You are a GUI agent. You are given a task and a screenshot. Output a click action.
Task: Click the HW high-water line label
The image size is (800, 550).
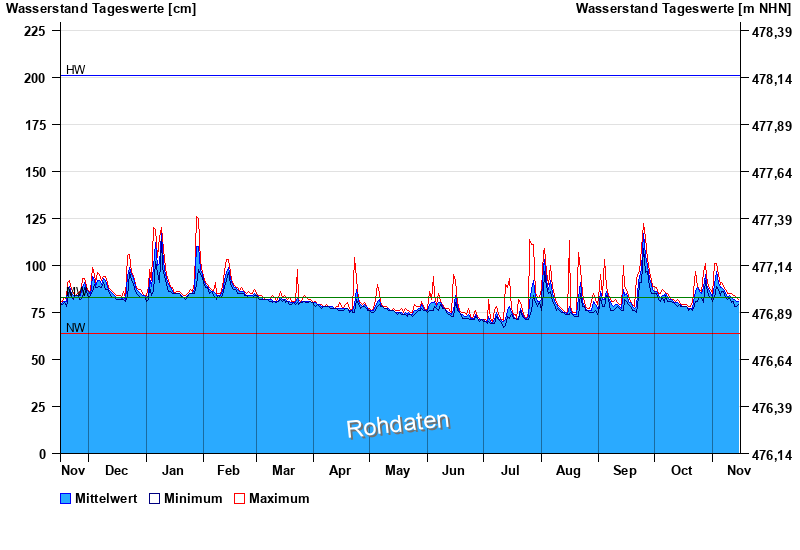[x=75, y=70]
